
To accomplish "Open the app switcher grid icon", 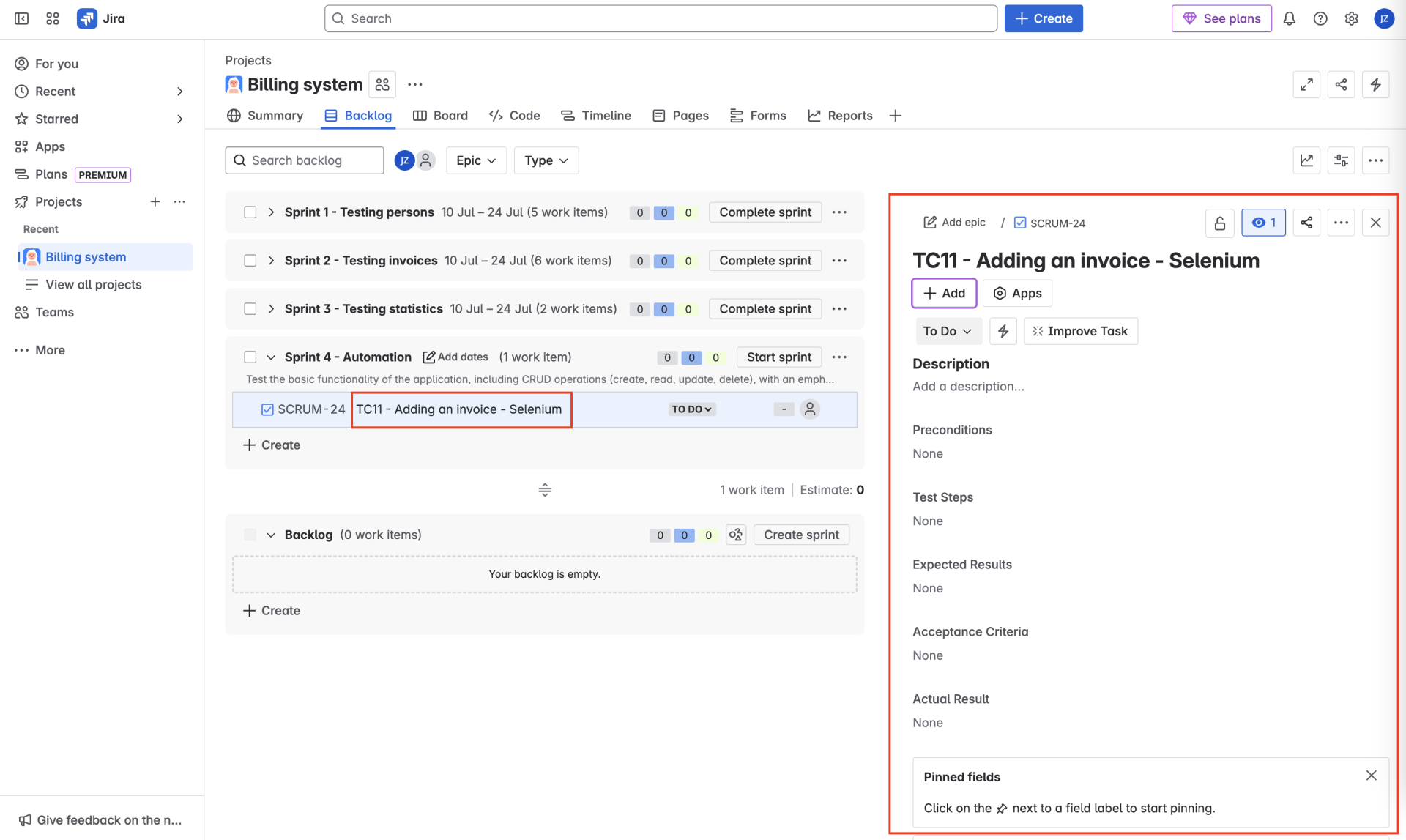I will coord(53,19).
